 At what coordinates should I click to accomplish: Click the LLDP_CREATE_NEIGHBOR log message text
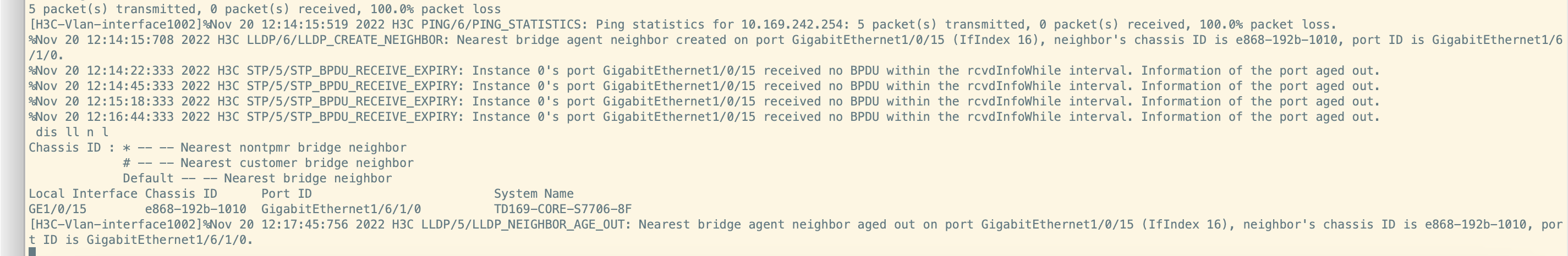(373, 40)
